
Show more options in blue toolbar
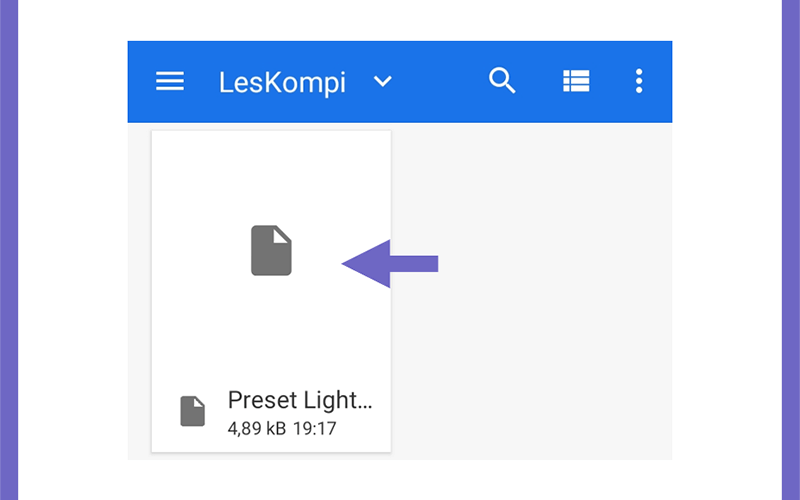pyautogui.click(x=639, y=81)
